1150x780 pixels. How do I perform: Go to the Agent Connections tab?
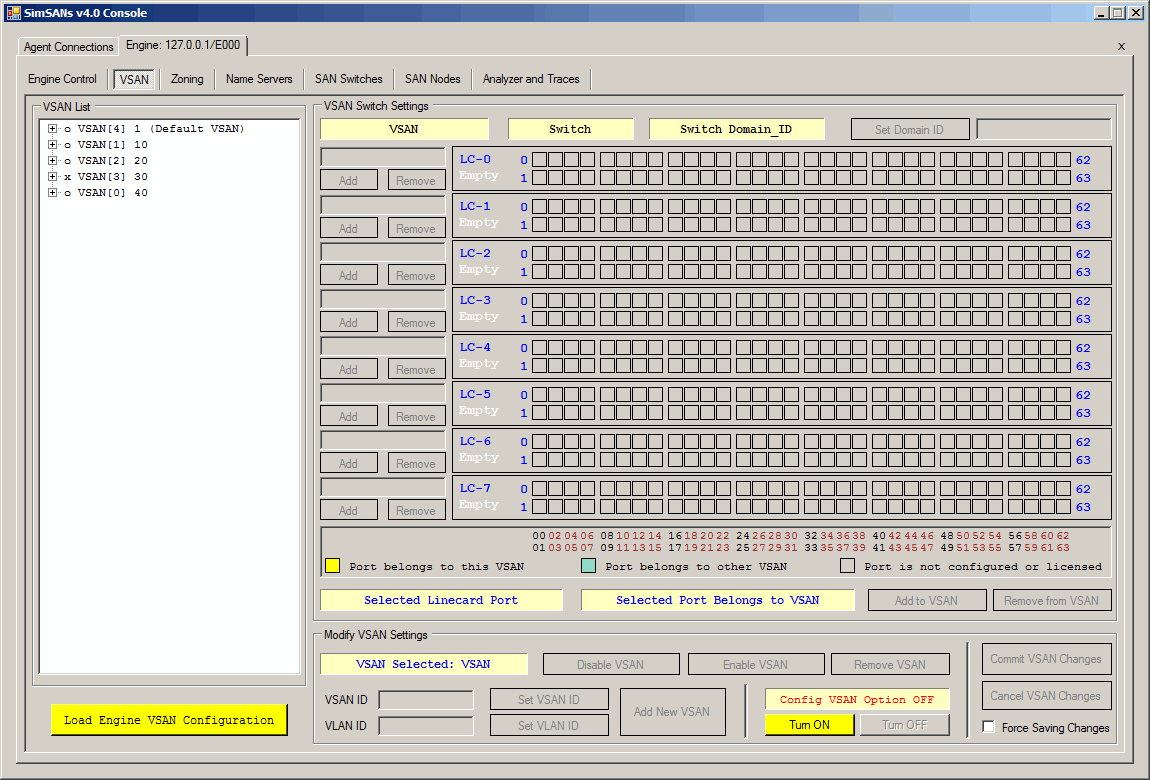(x=69, y=47)
